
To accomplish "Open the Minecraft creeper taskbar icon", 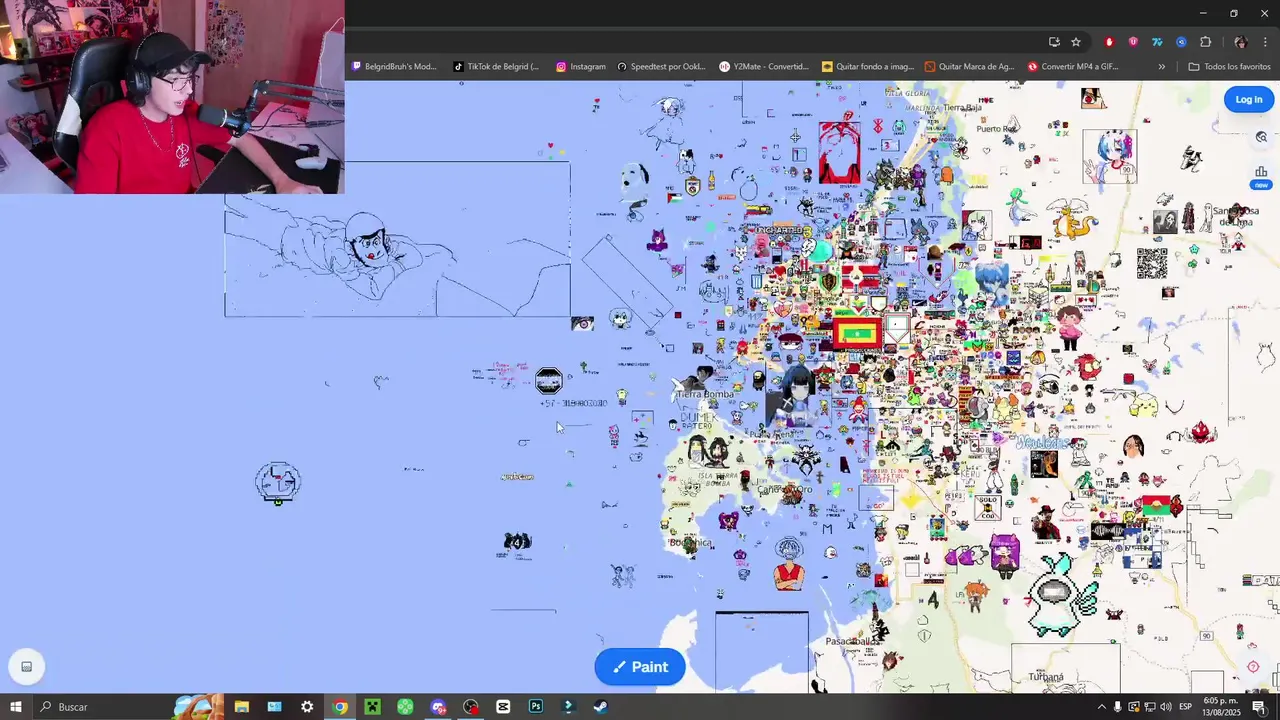I will coord(372,707).
